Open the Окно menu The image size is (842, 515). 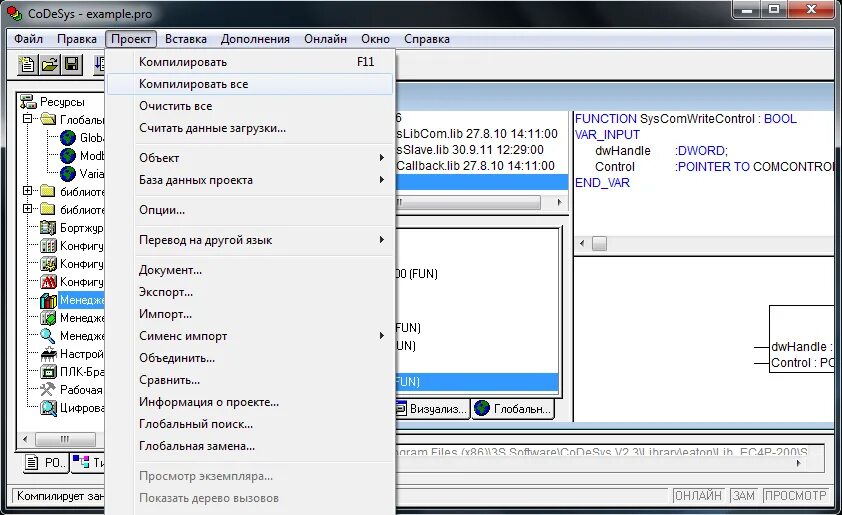tap(375, 39)
